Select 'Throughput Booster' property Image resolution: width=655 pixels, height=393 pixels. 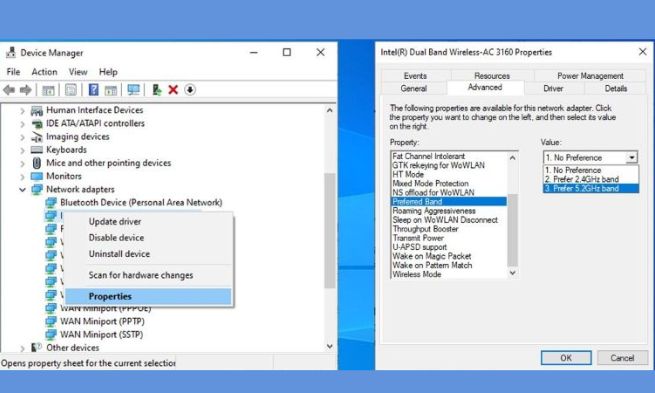pyautogui.click(x=425, y=229)
